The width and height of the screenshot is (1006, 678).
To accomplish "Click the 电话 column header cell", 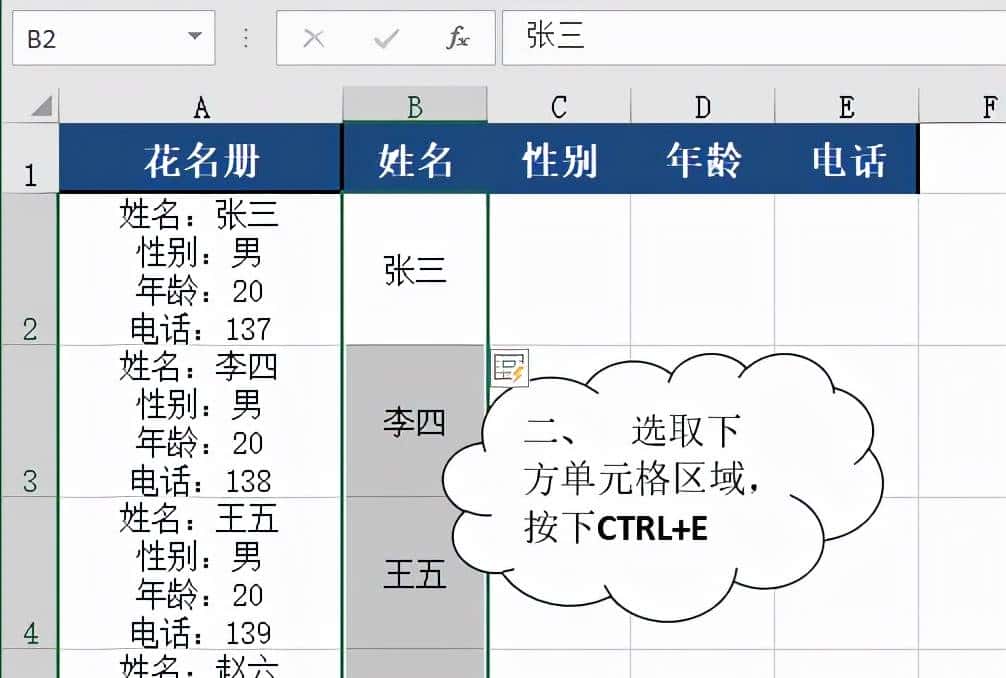I will click(846, 158).
